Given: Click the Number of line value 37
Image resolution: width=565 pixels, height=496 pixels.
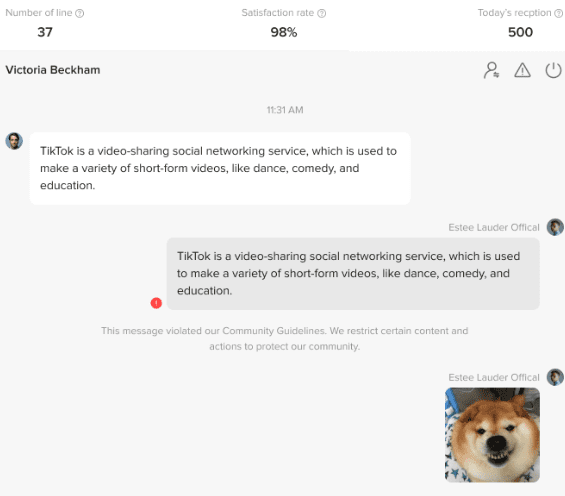Looking at the screenshot, I should (45, 32).
